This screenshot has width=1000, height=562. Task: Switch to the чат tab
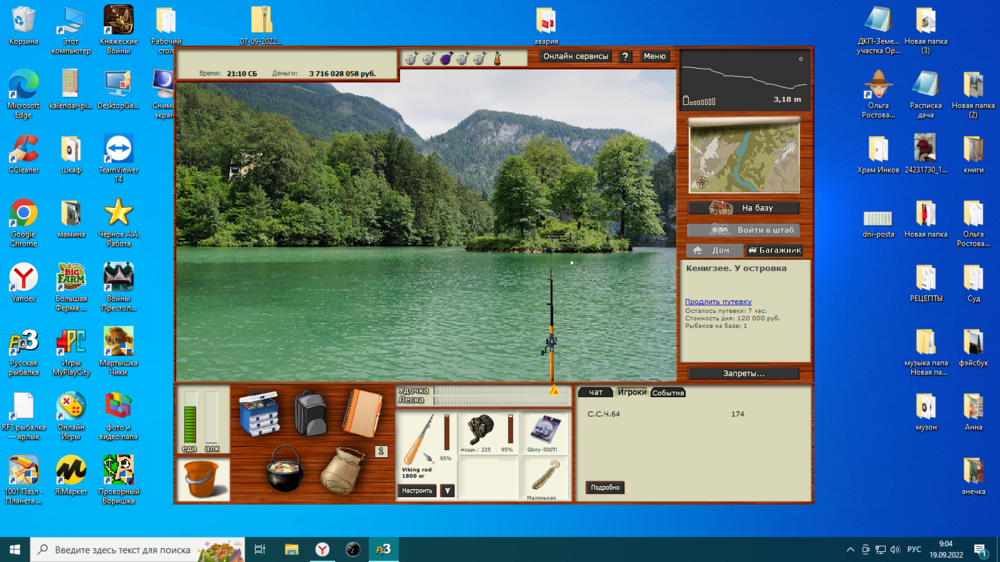596,393
